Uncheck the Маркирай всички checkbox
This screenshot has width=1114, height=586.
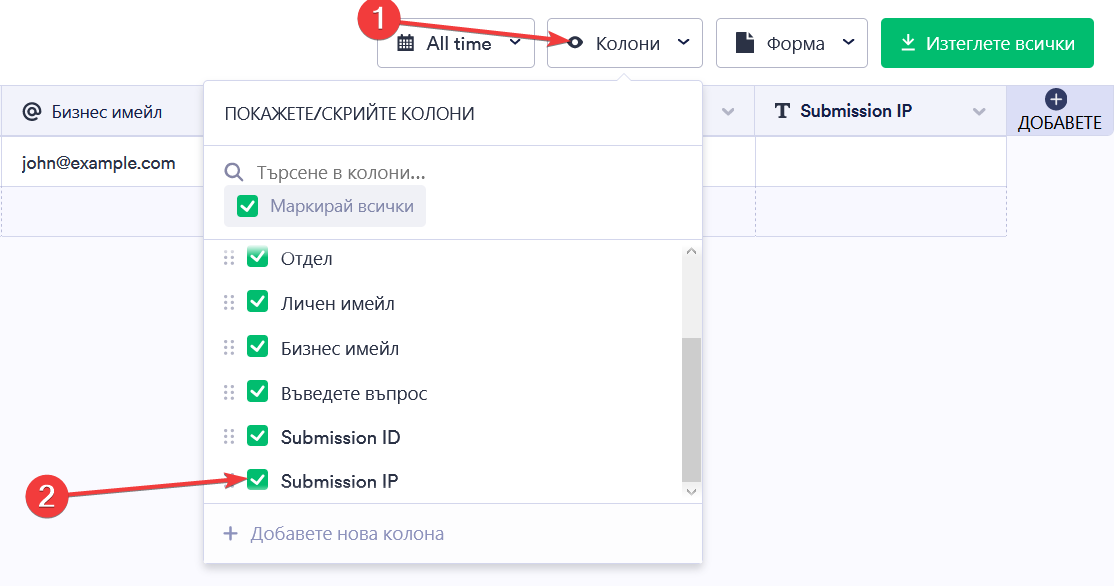pos(245,206)
